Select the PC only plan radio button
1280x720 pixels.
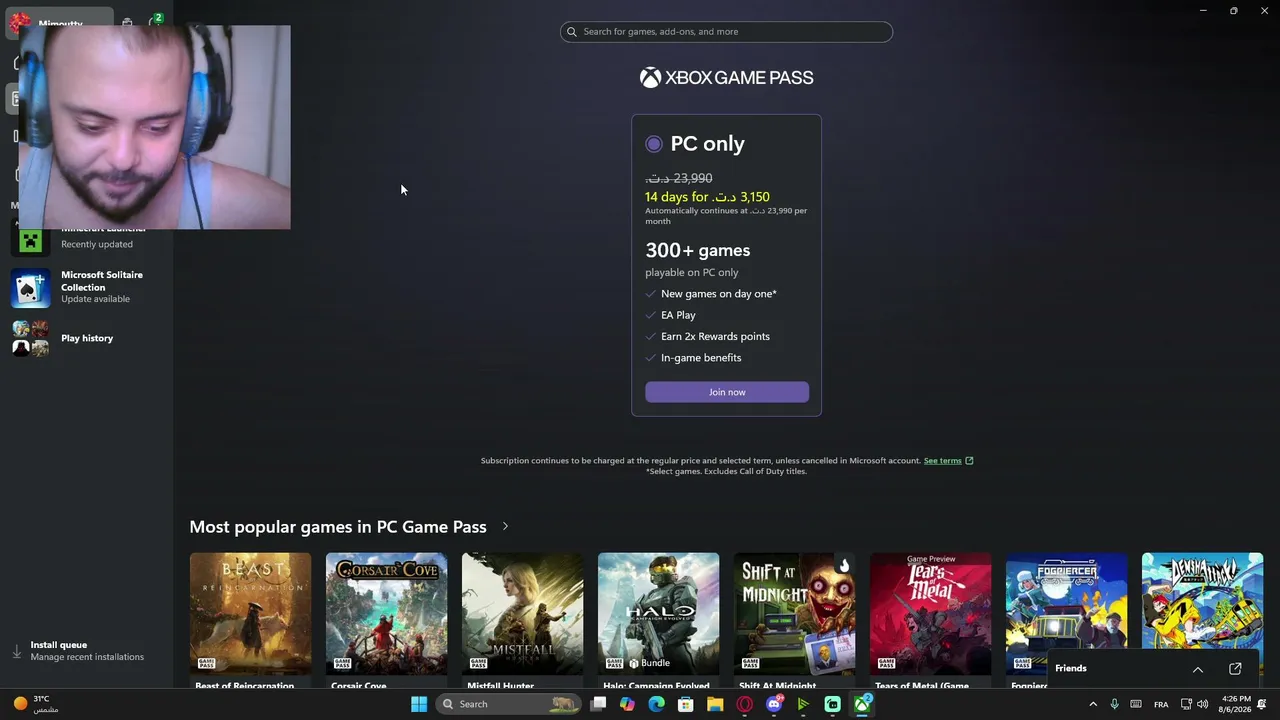(x=654, y=144)
